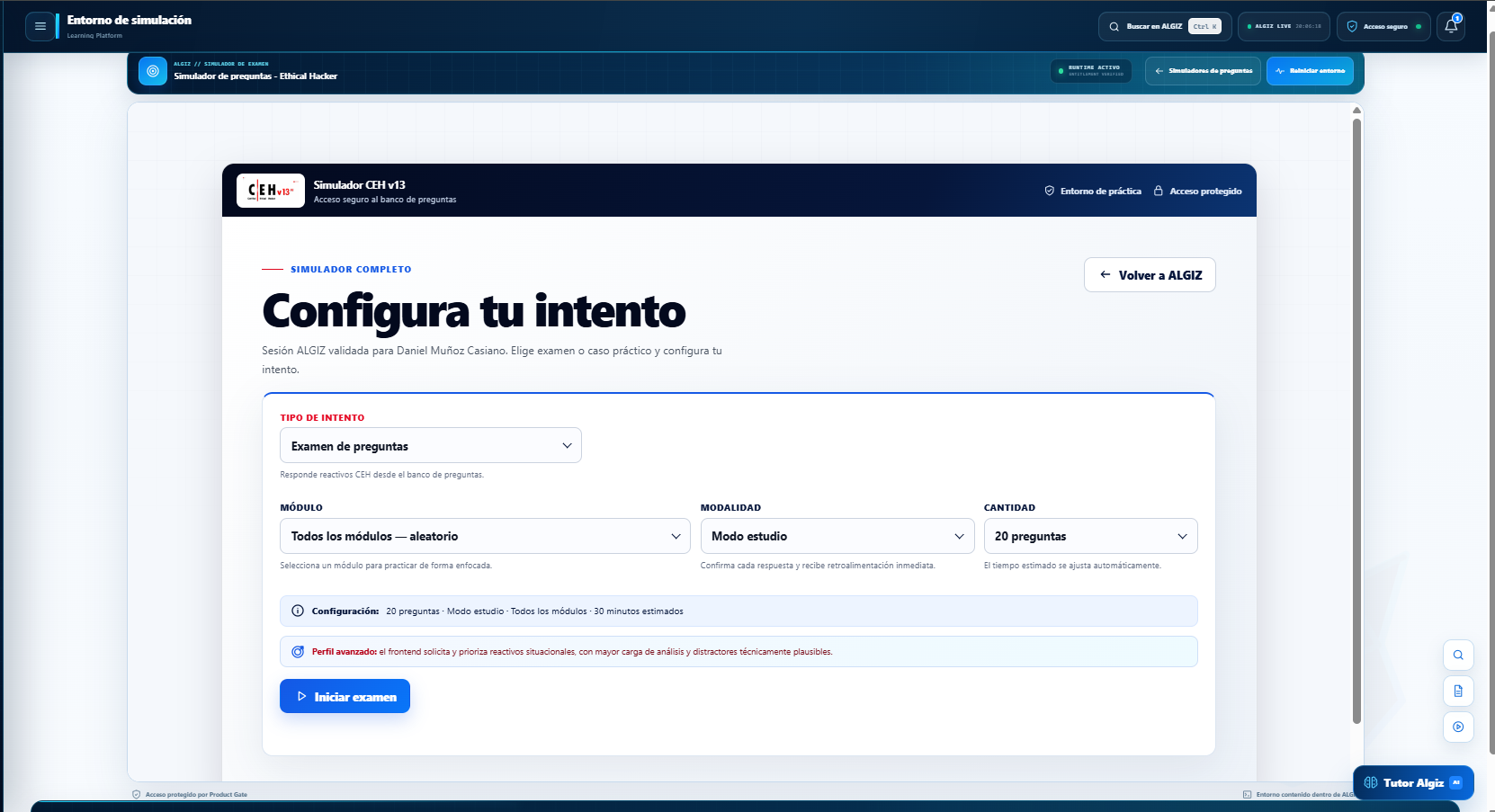Image resolution: width=1495 pixels, height=812 pixels.
Task: Click the Runtime Activo status badge
Action: point(1091,70)
